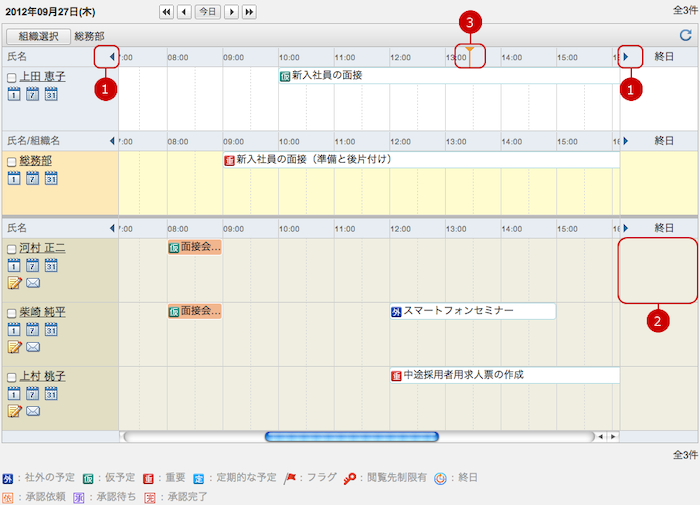This screenshot has width=700, height=505.
Task: Open 河村 正二 user link
Action: tap(43, 248)
